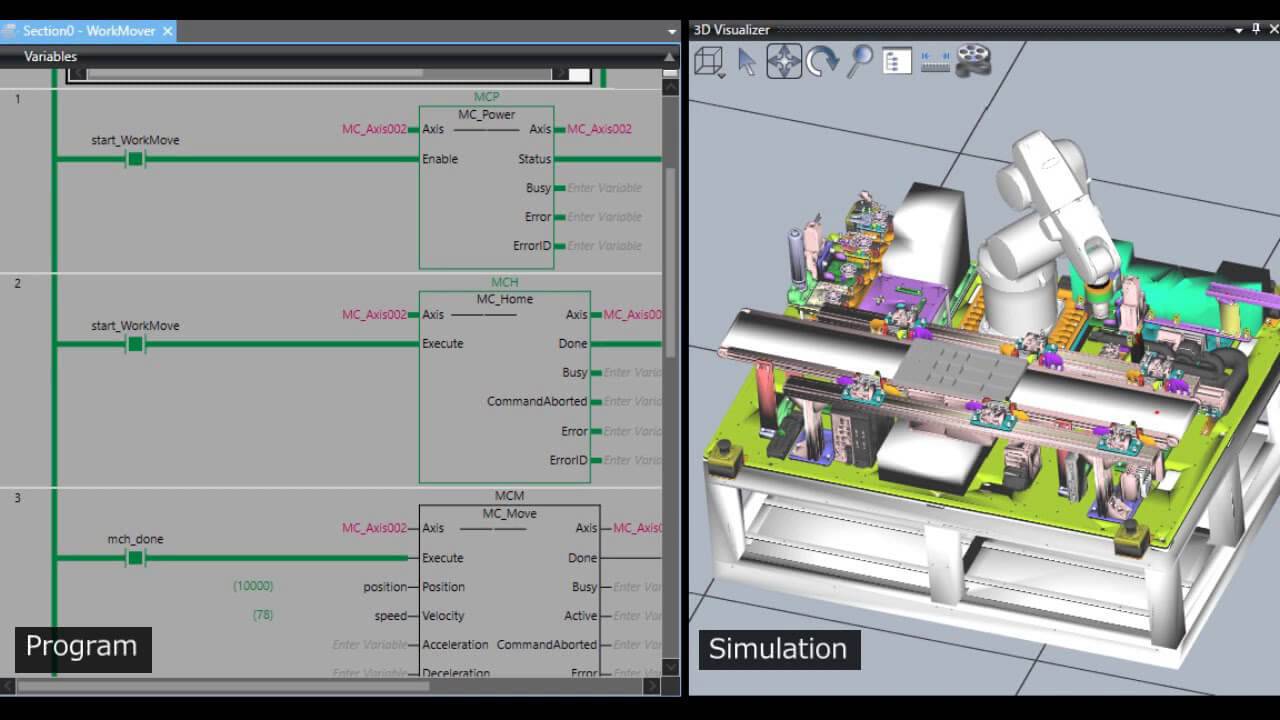
Task: Open the 3D object tree list icon
Action: point(897,62)
